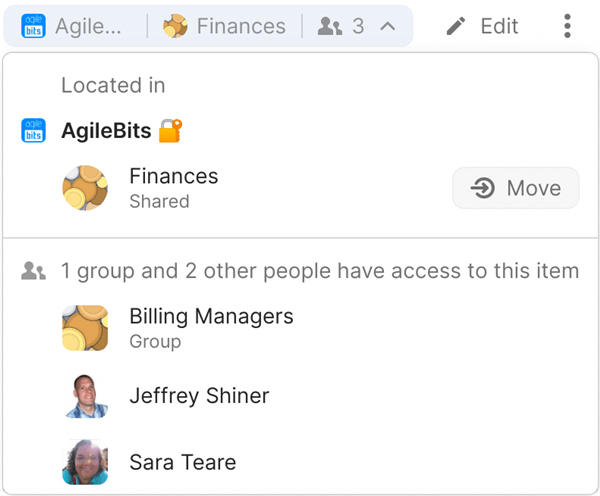Viewport: 600px width, 496px height.
Task: Click the Finances vault coin icon
Action: (x=85, y=188)
